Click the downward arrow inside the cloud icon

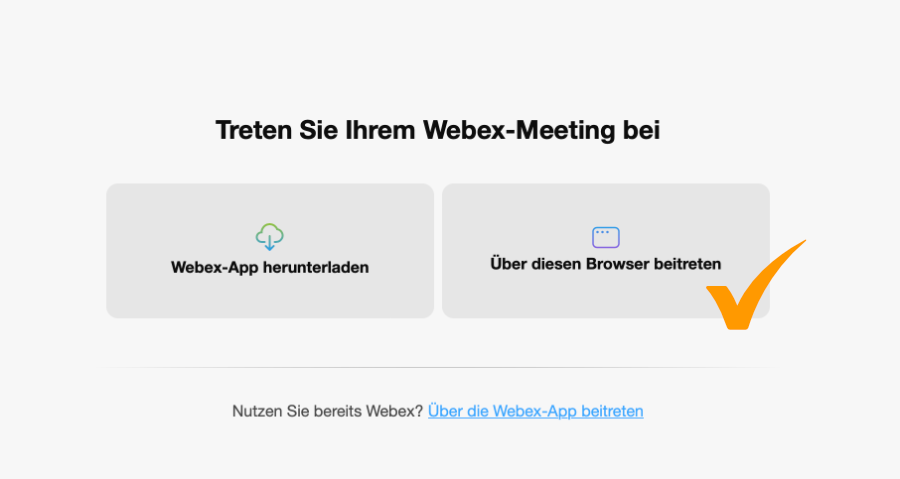pos(270,243)
